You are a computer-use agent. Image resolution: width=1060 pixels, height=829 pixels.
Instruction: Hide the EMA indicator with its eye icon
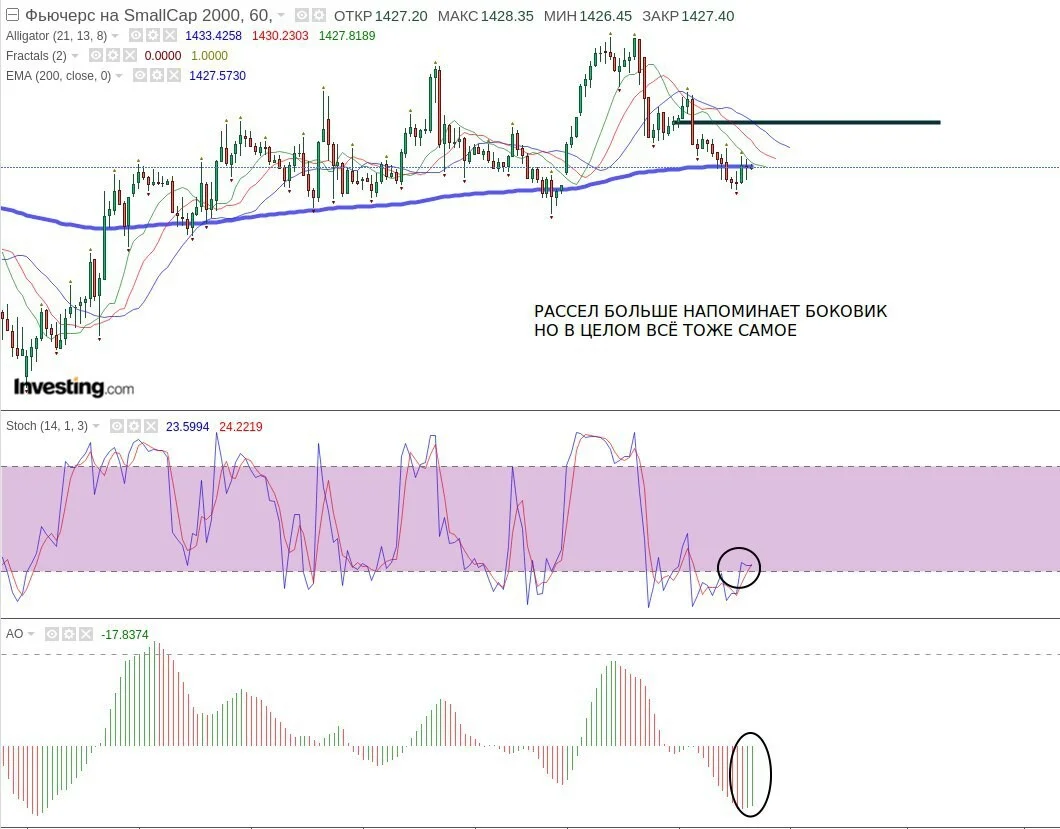[140, 76]
